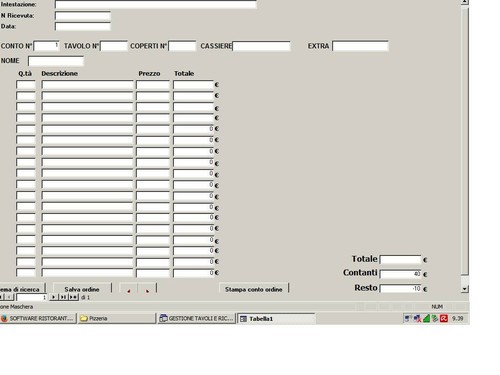Click the TAVOLO N° field
Screen dimensions: 500x375
(x=114, y=46)
